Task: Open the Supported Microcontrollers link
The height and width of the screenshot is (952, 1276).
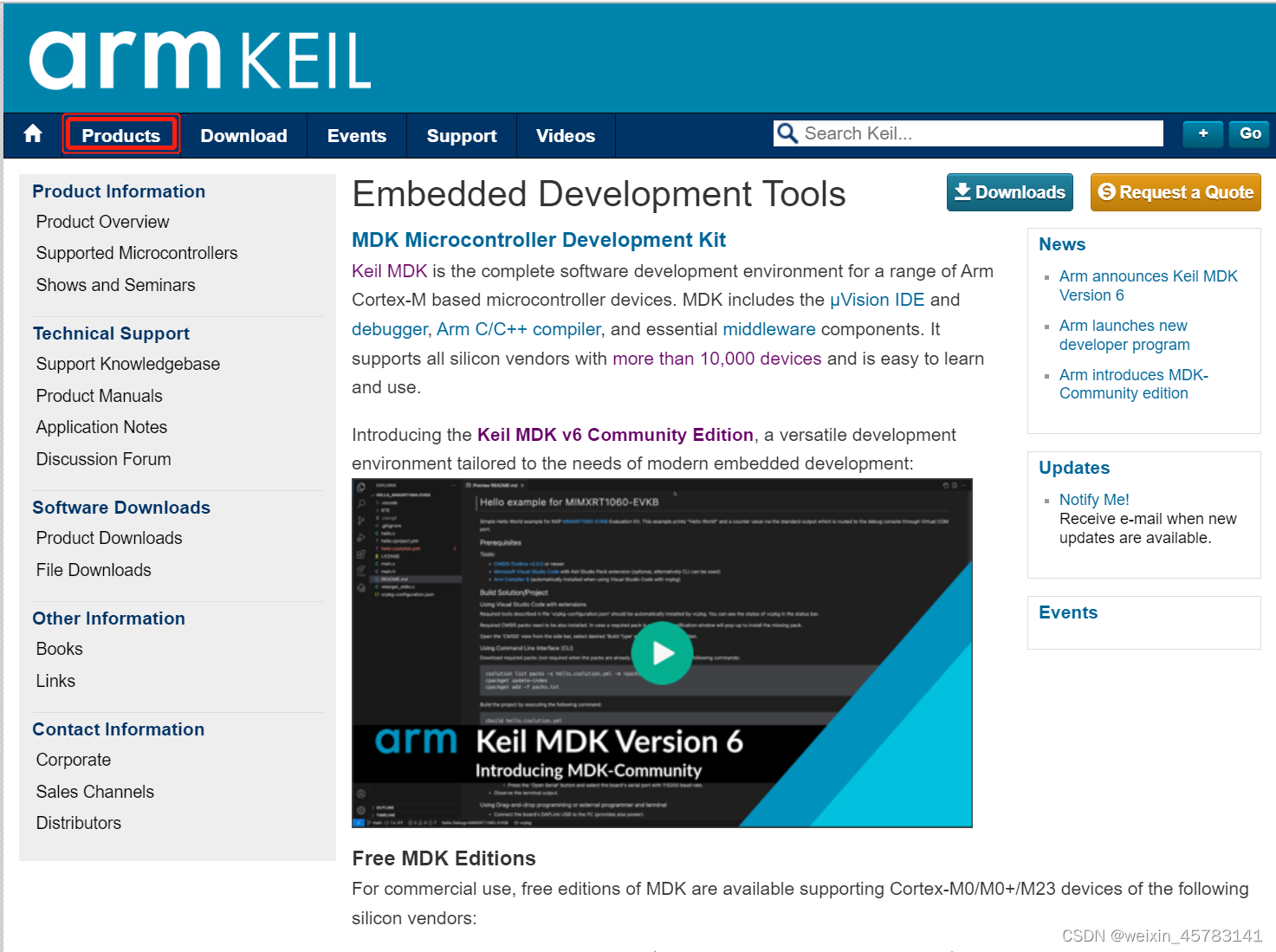Action: (x=137, y=253)
